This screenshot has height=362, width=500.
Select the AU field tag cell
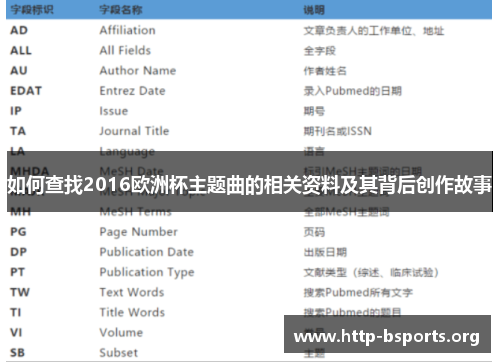tap(19, 71)
